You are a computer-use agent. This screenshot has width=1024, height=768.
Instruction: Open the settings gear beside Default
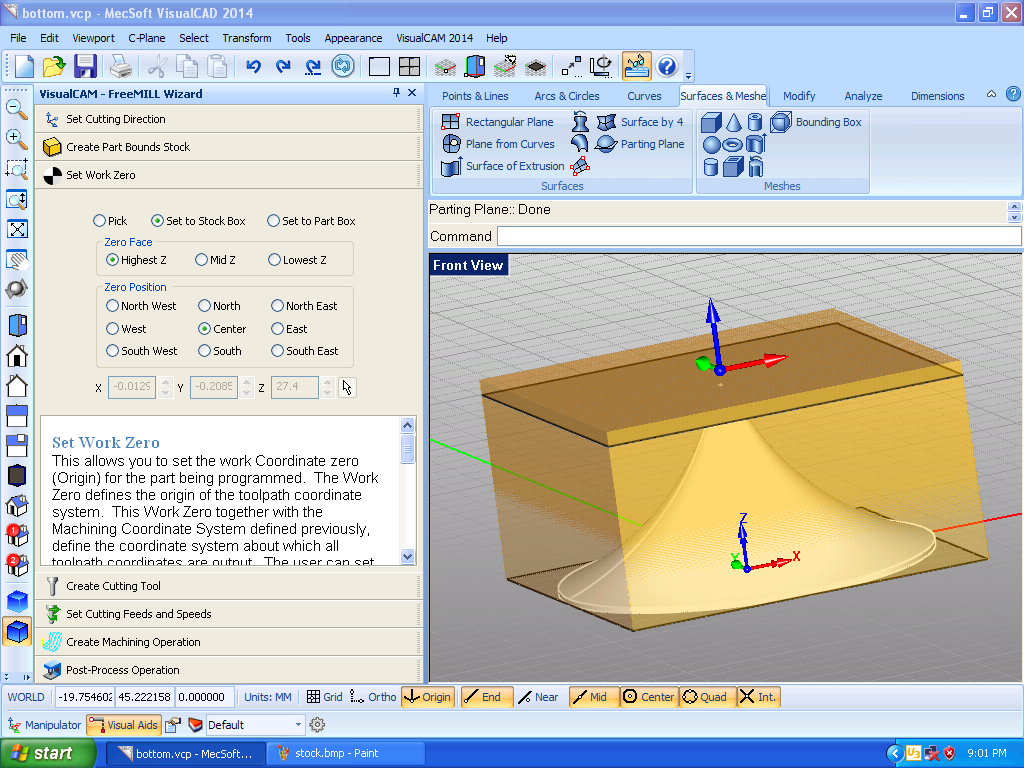pos(317,724)
